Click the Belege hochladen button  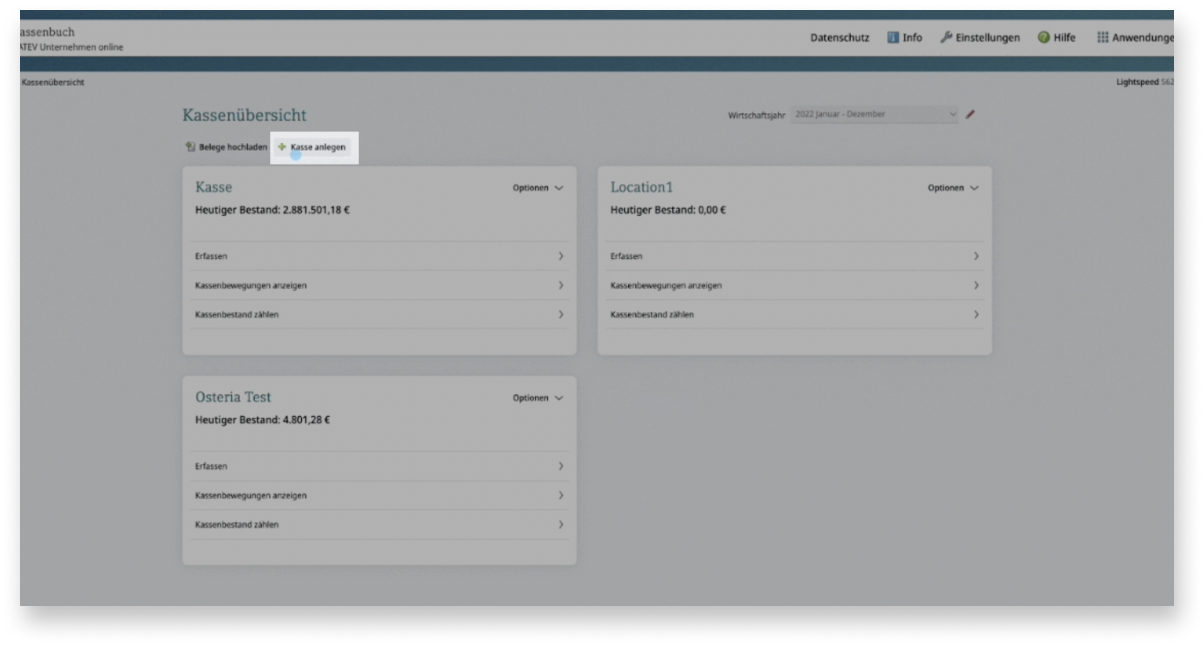click(226, 147)
